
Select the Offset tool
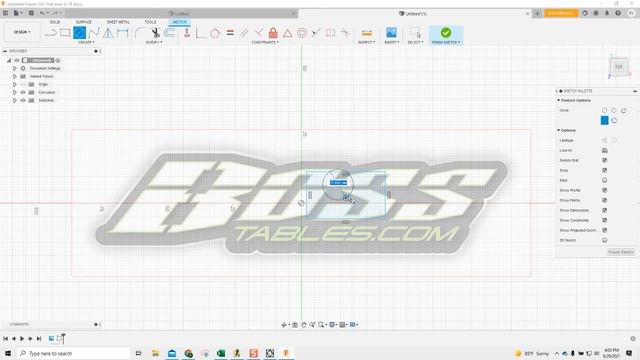click(x=170, y=33)
